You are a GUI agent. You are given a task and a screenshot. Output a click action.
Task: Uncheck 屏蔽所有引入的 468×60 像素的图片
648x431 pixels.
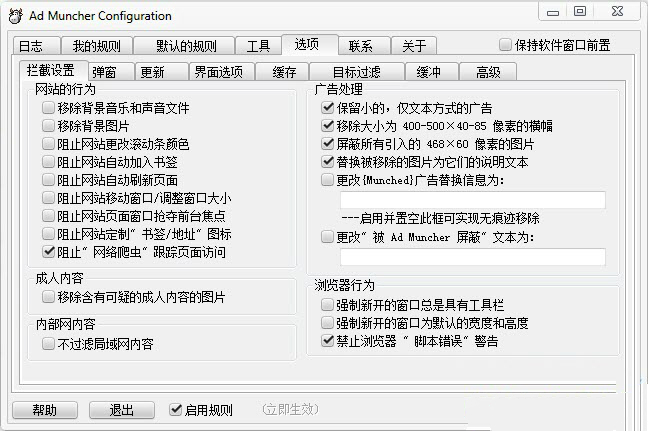click(327, 144)
